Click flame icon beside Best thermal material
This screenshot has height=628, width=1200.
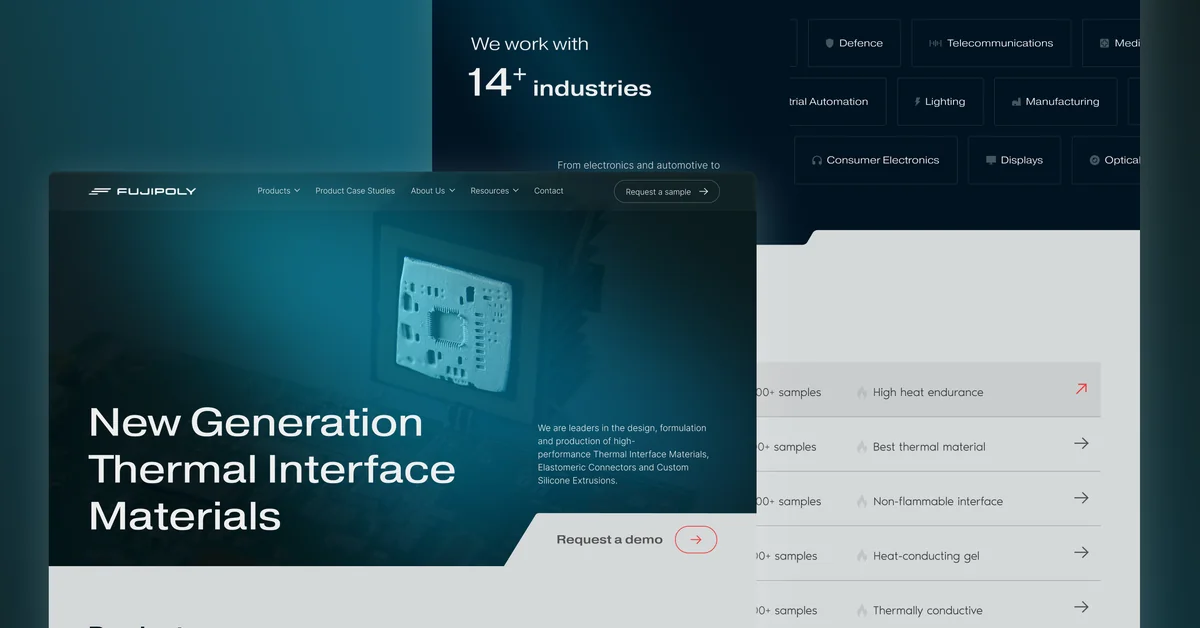[x=862, y=447]
